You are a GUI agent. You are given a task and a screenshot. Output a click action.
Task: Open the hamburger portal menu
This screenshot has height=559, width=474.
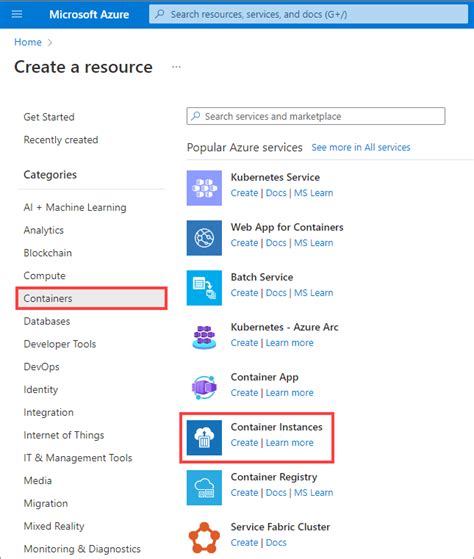(x=17, y=14)
